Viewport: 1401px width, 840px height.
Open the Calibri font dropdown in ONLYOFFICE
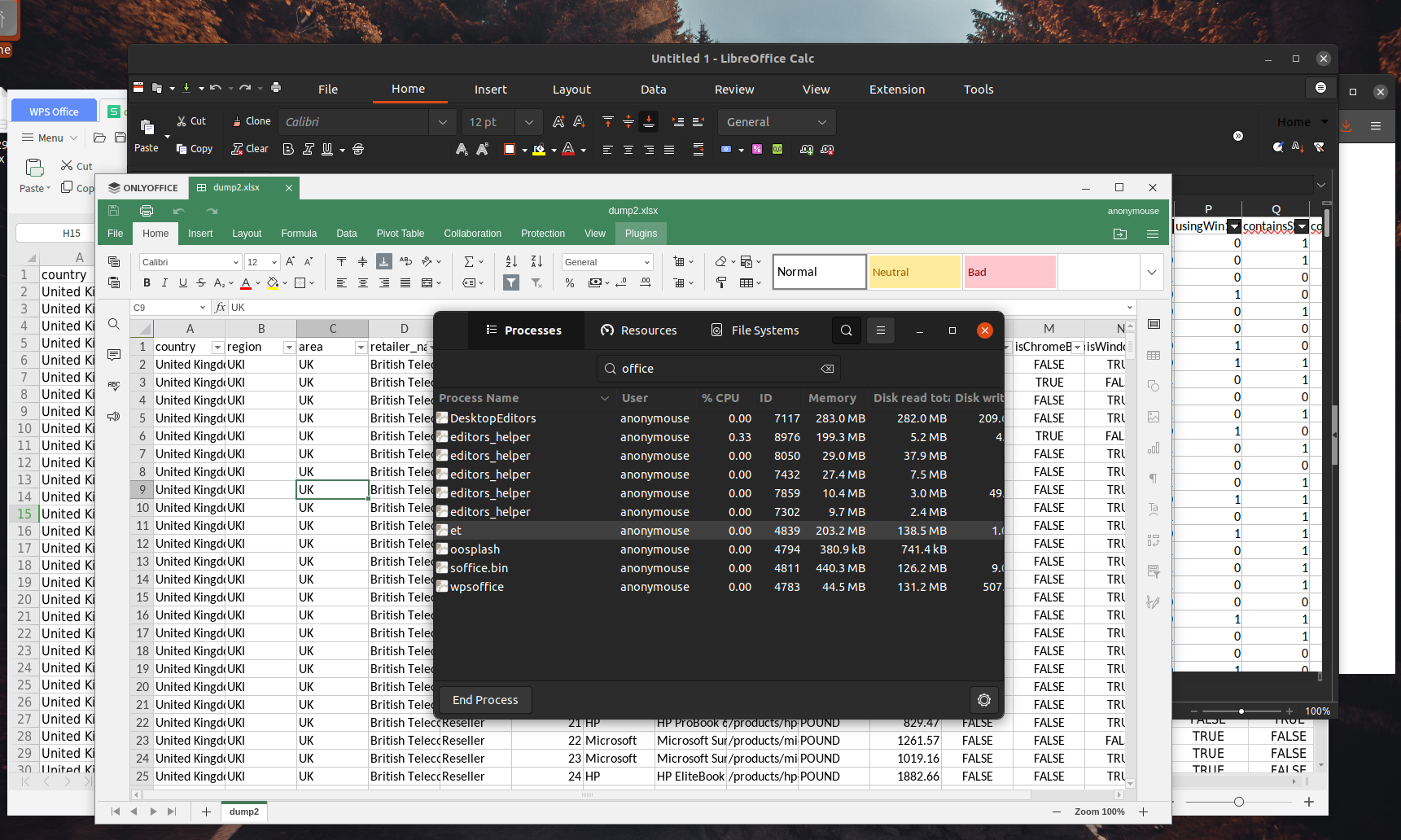(x=236, y=262)
